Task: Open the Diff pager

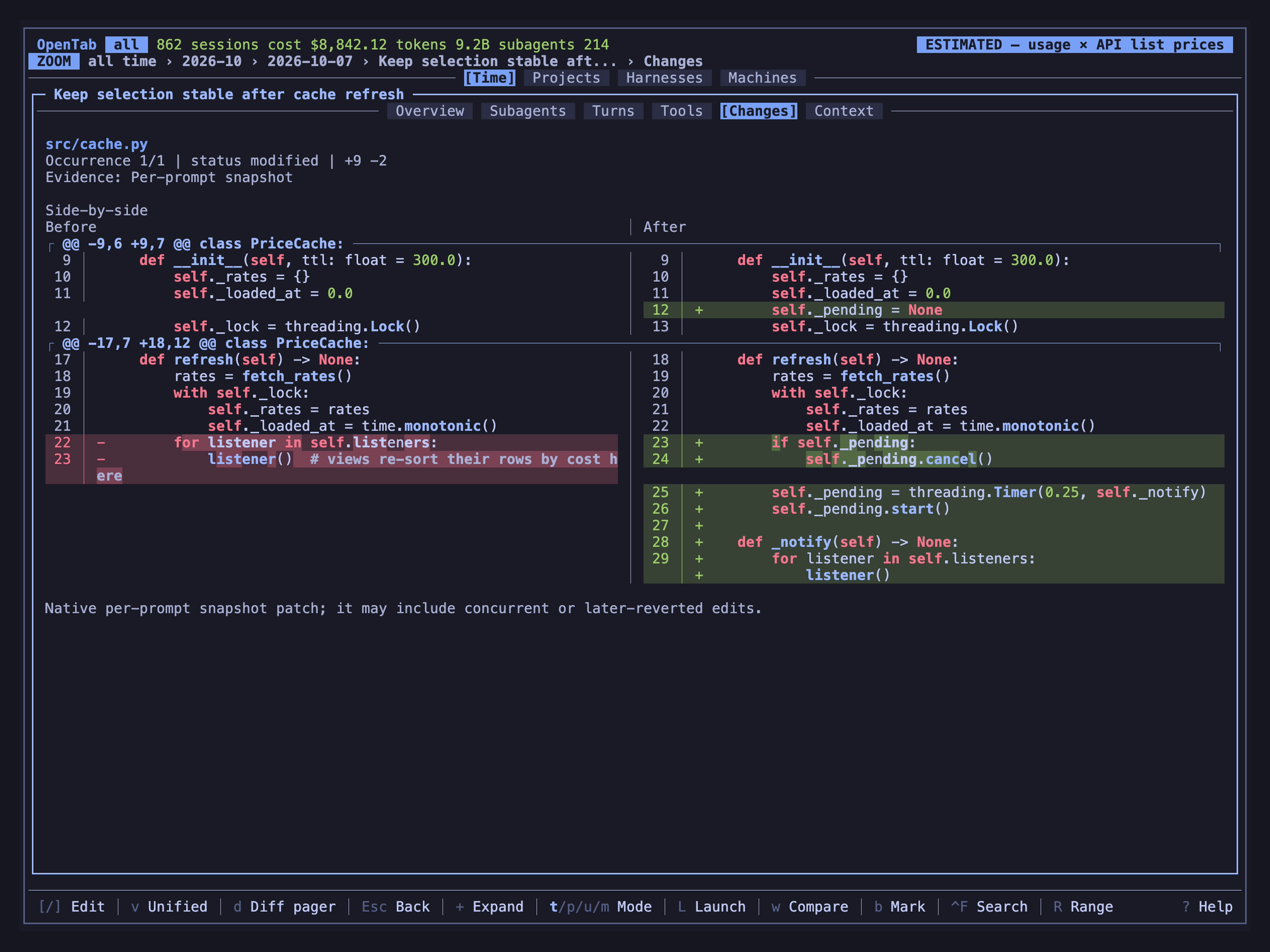Action: [284, 907]
